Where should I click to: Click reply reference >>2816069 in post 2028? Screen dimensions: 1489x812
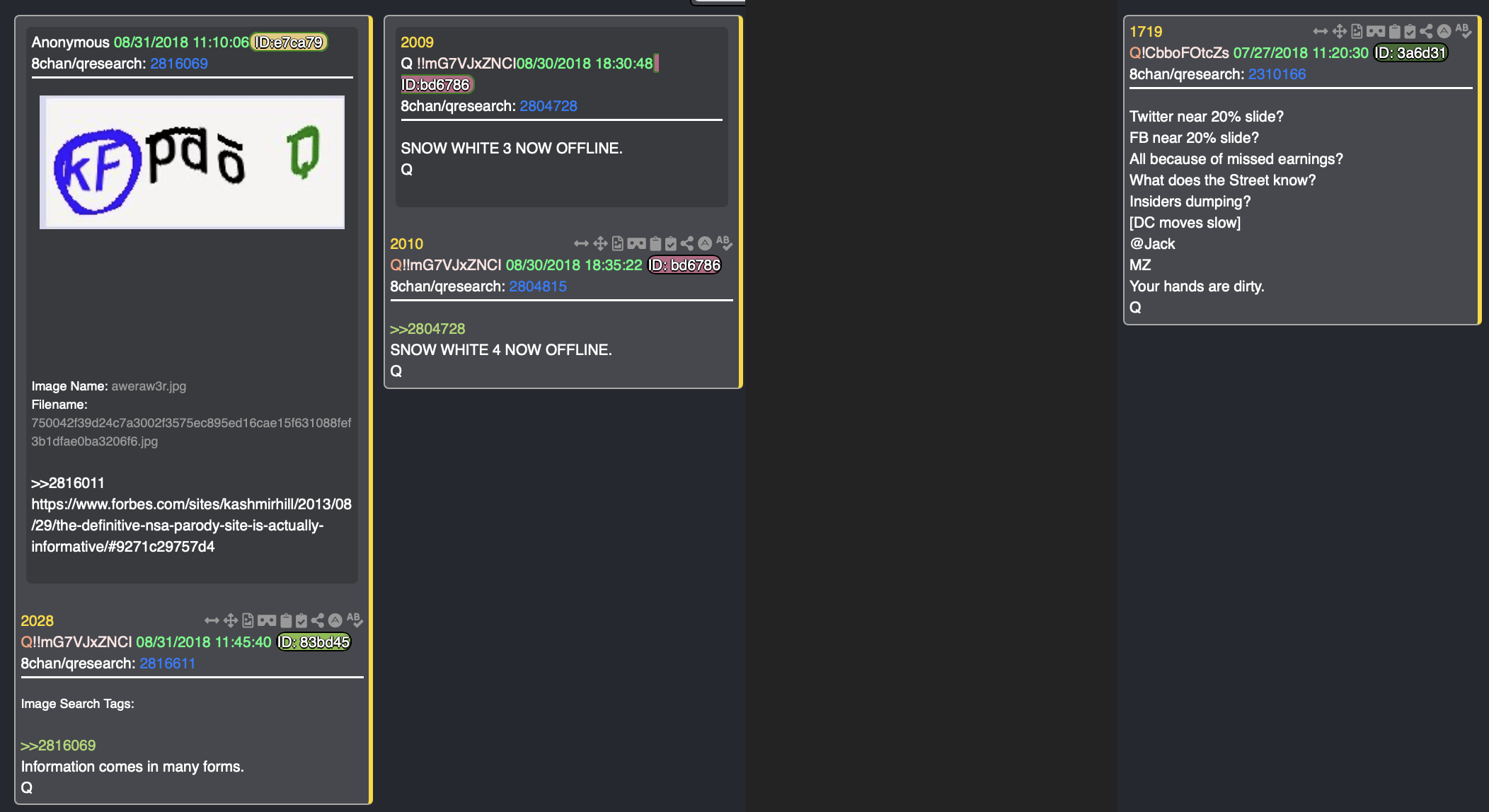[x=58, y=746]
